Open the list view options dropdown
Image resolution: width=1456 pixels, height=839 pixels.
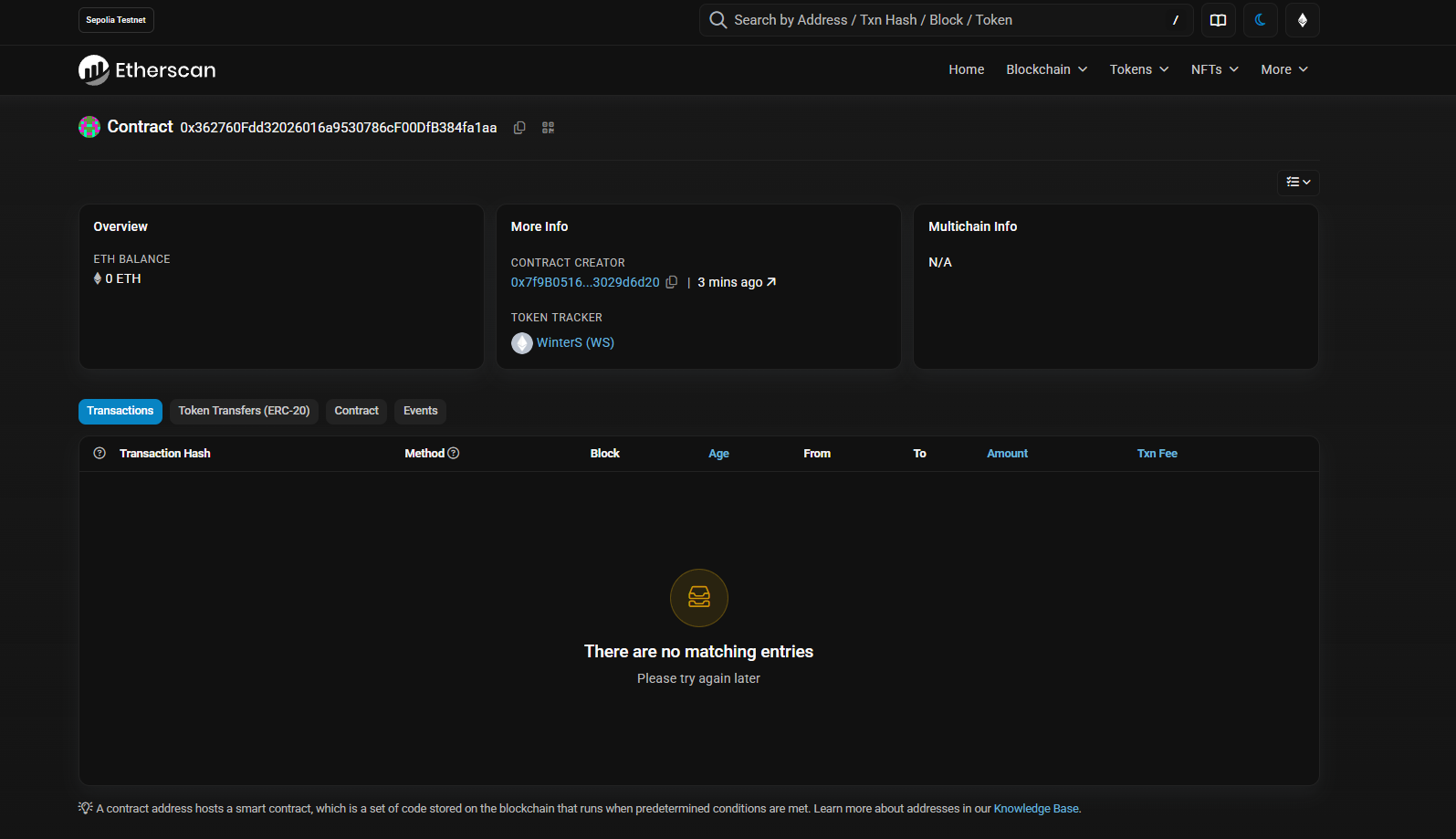[x=1298, y=183]
